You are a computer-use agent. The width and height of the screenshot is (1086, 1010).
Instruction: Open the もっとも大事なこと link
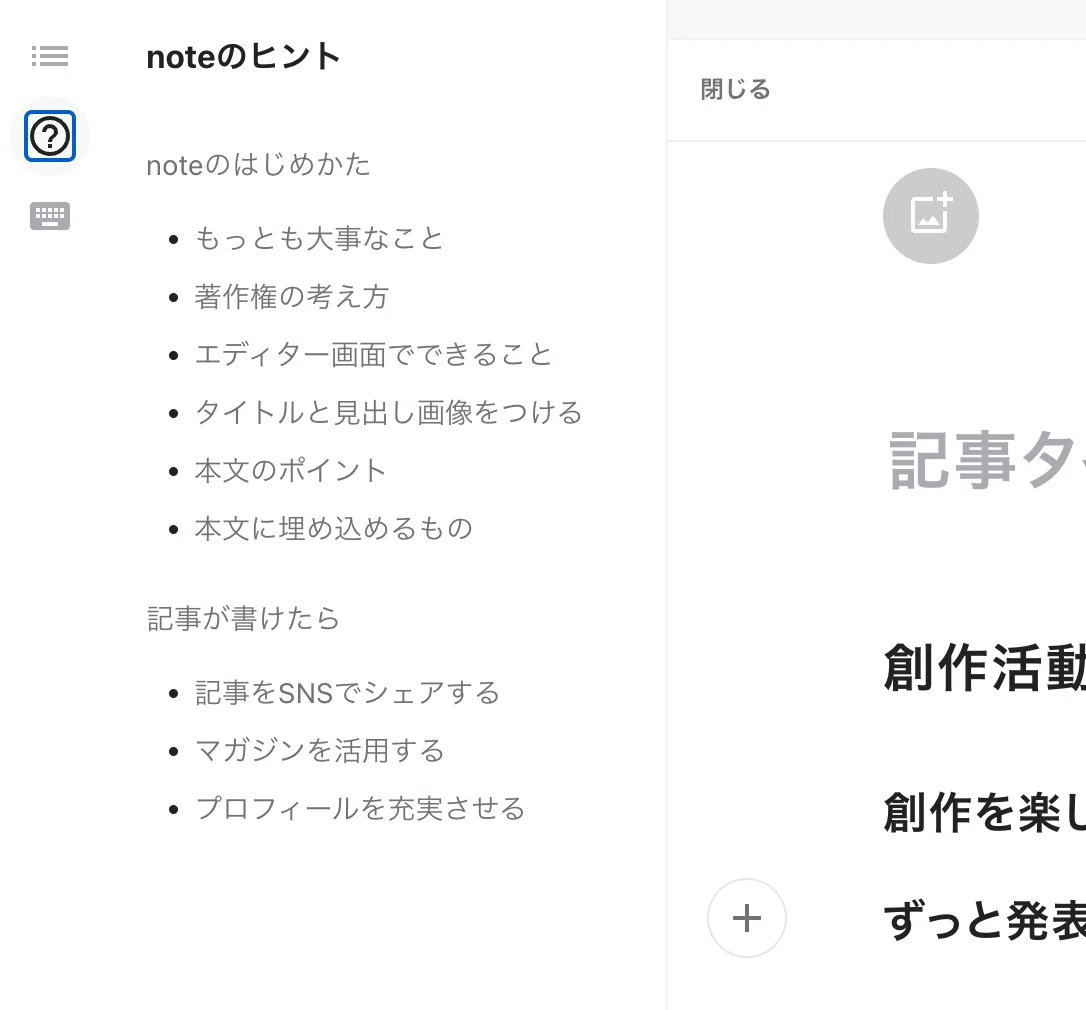[x=319, y=238]
